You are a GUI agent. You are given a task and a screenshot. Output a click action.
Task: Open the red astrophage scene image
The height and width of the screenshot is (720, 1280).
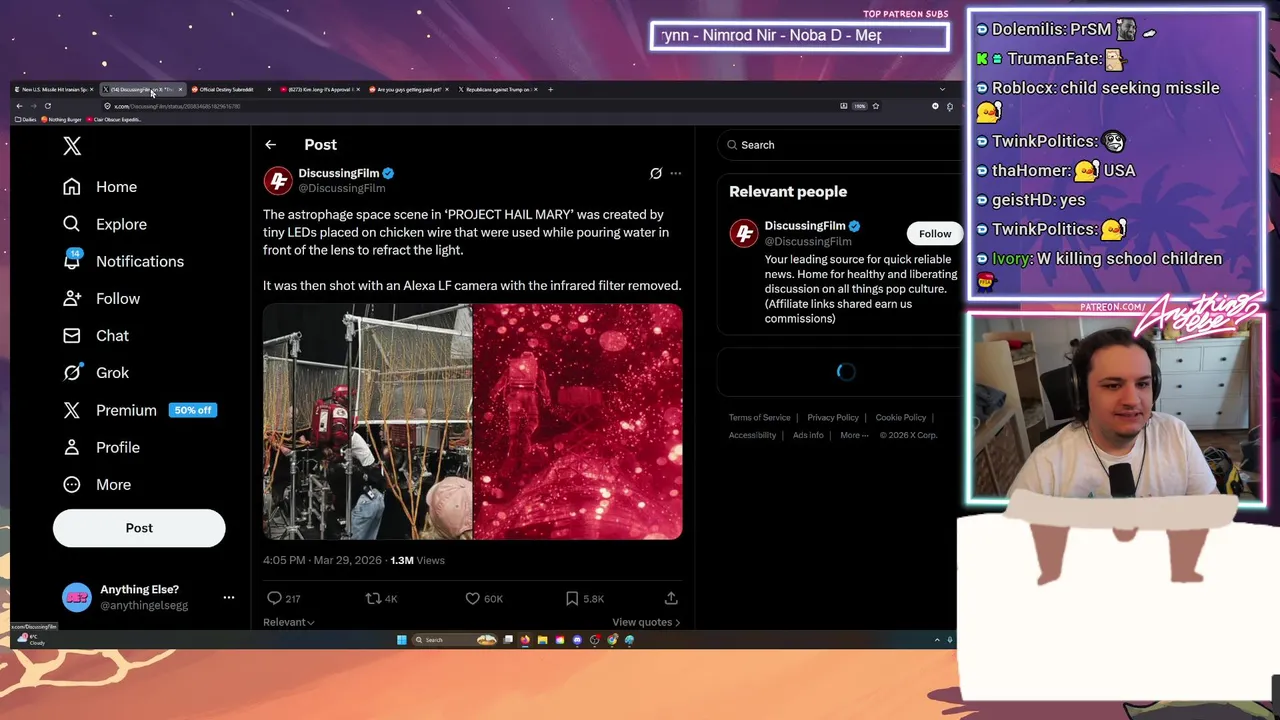click(x=578, y=422)
